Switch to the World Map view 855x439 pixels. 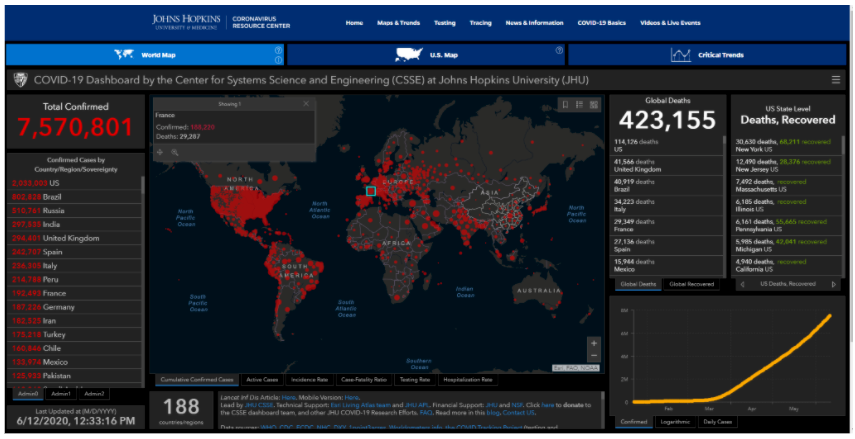[145, 55]
